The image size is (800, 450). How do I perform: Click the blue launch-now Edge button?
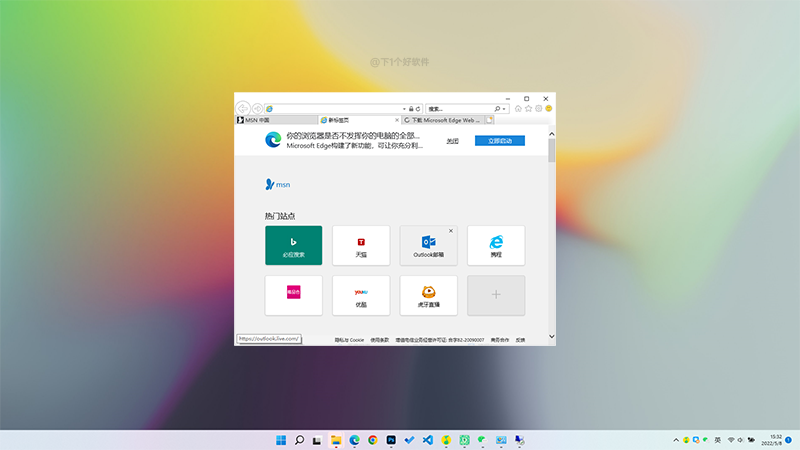tap(499, 141)
